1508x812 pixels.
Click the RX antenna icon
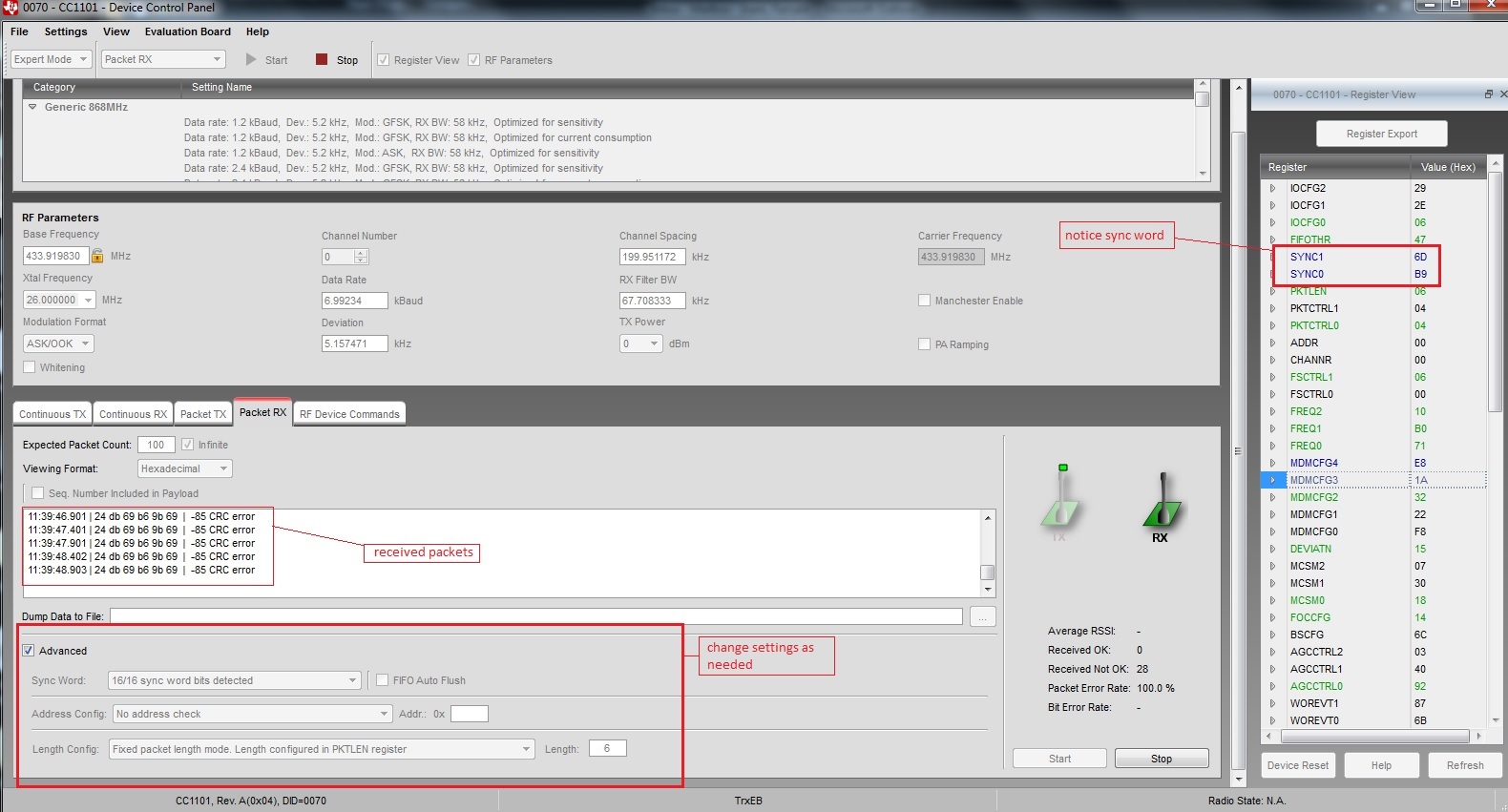(x=1161, y=508)
